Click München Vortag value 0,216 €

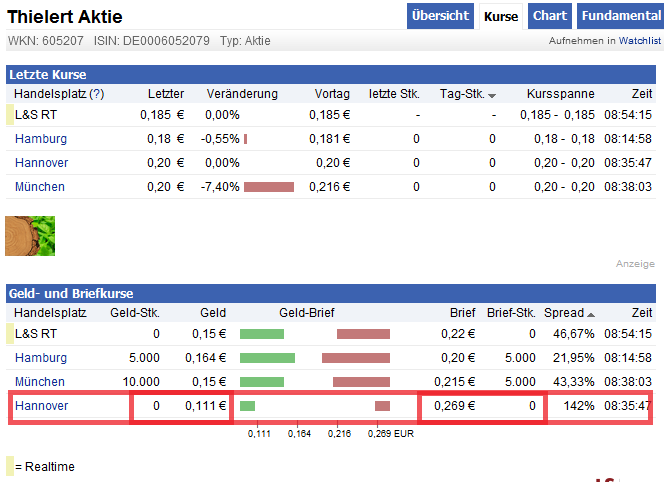(x=329, y=187)
